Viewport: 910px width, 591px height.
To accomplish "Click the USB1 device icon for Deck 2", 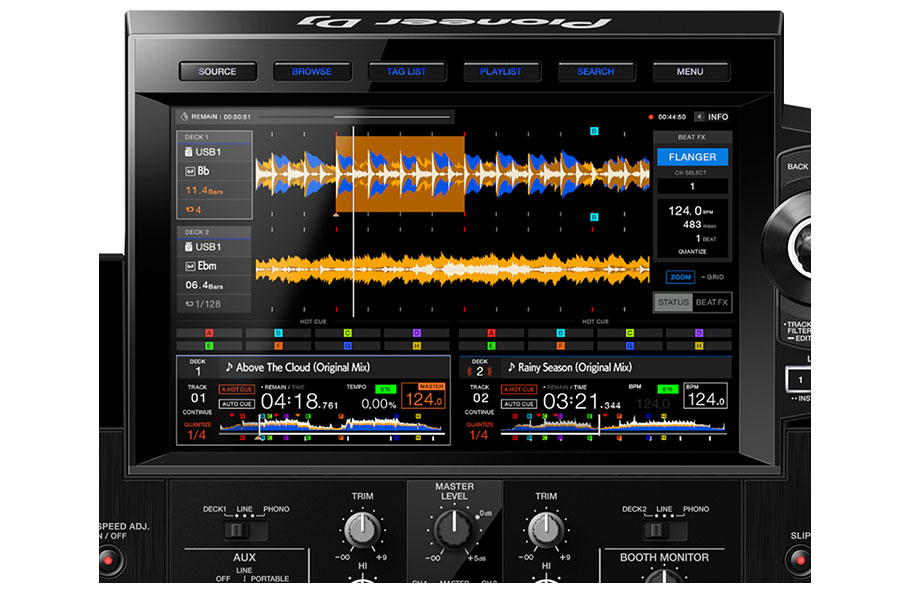I will click(x=189, y=247).
